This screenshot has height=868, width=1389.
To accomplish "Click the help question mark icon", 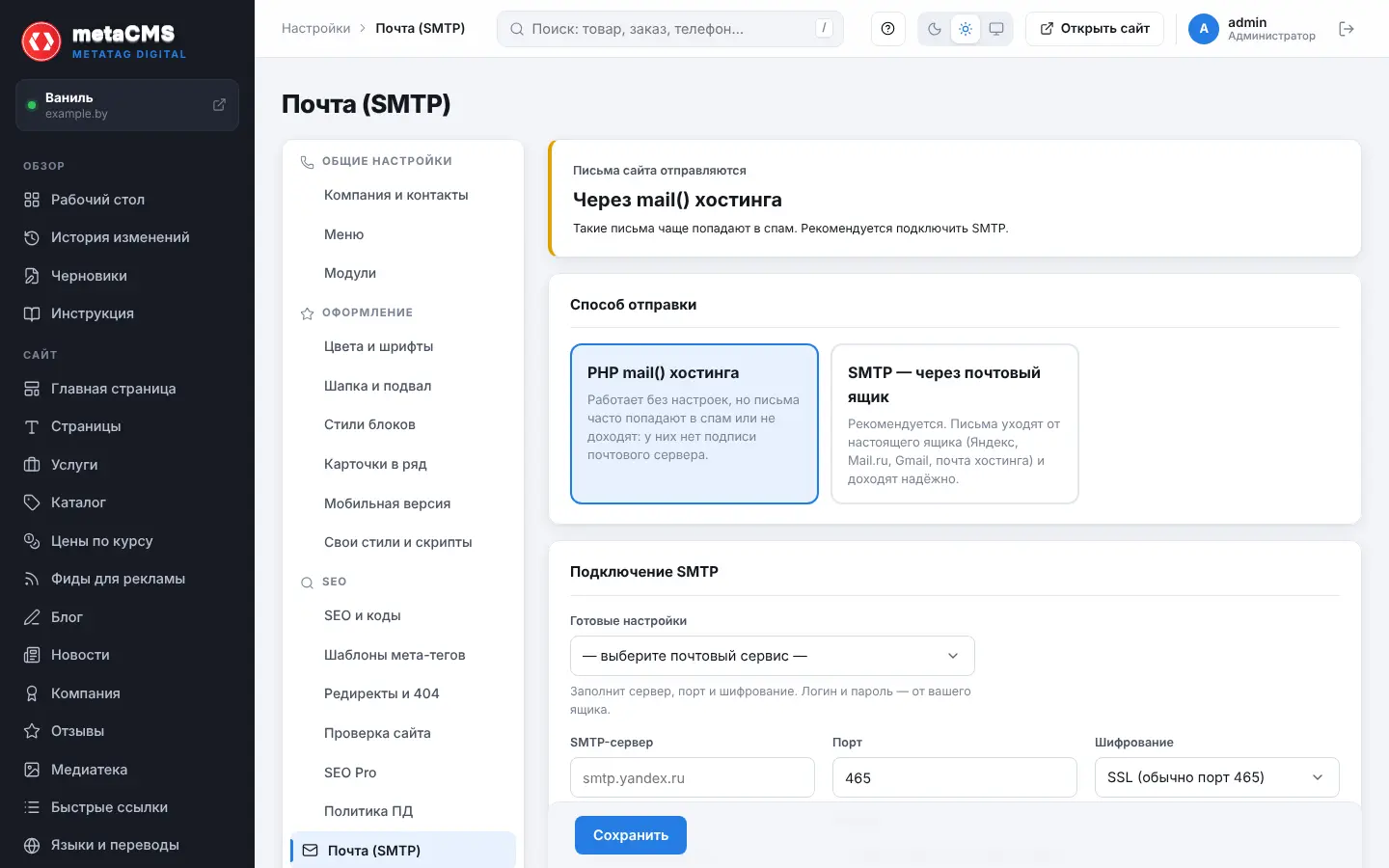I will tap(887, 29).
